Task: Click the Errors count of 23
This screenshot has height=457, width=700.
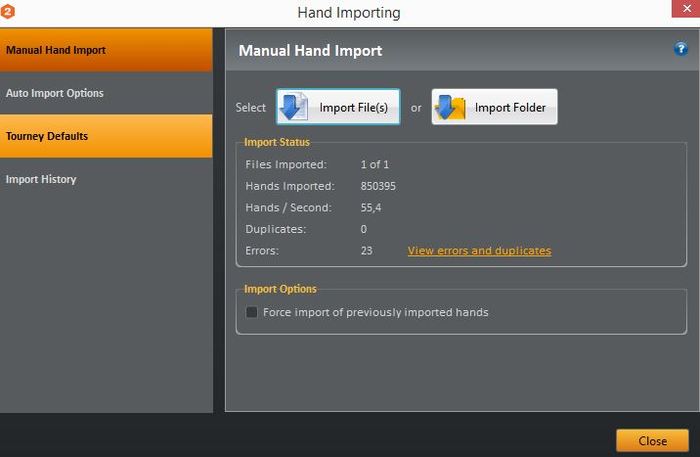Action: click(x=367, y=251)
